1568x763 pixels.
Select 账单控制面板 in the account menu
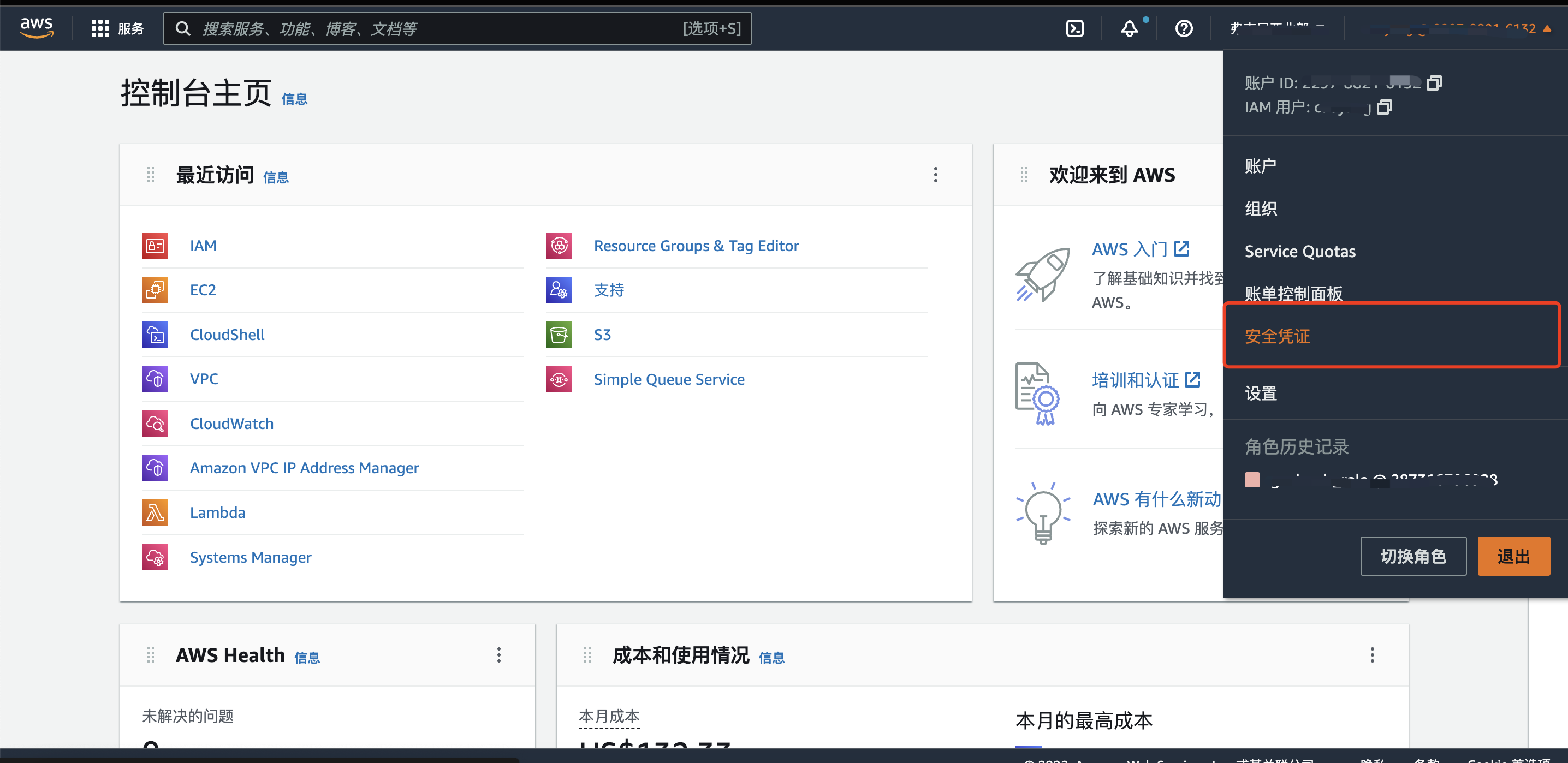point(1293,293)
